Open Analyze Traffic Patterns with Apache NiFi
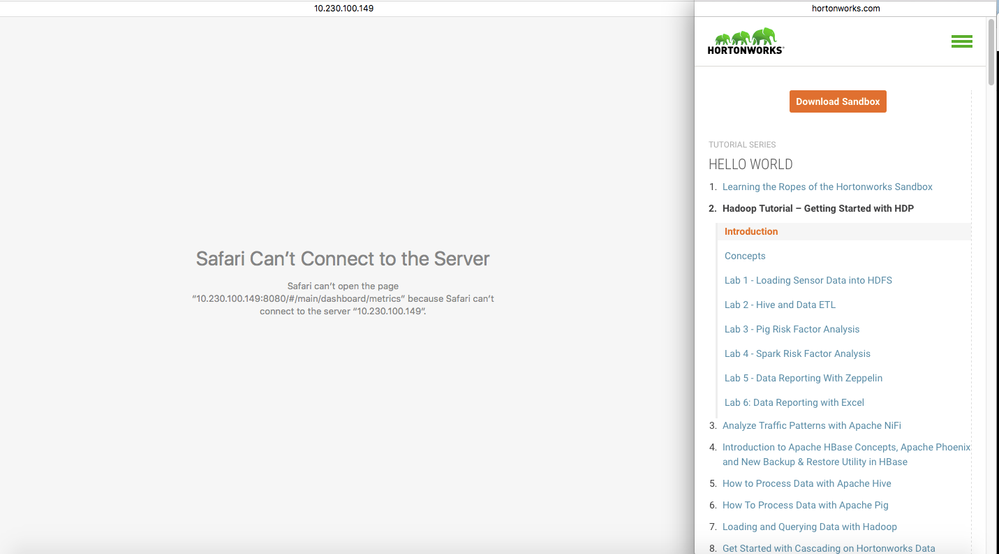The image size is (999, 554). pyautogui.click(x=811, y=425)
